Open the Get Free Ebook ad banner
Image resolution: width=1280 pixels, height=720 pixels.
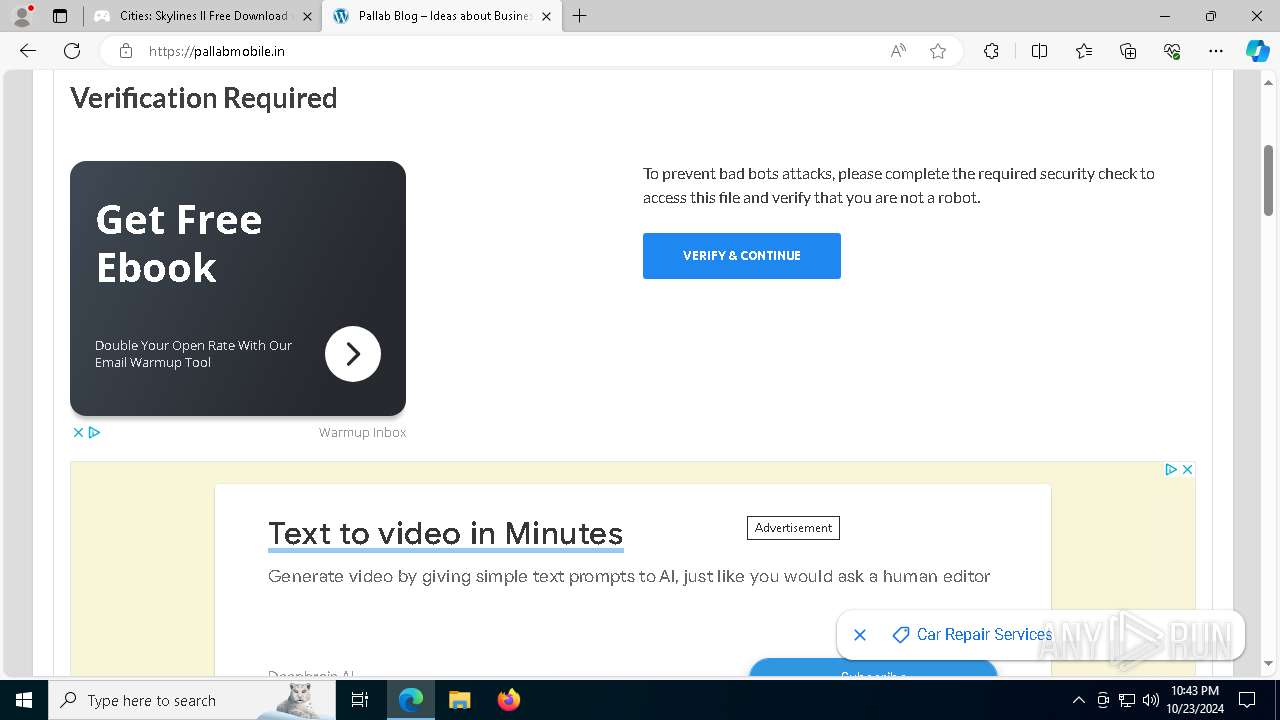point(238,288)
